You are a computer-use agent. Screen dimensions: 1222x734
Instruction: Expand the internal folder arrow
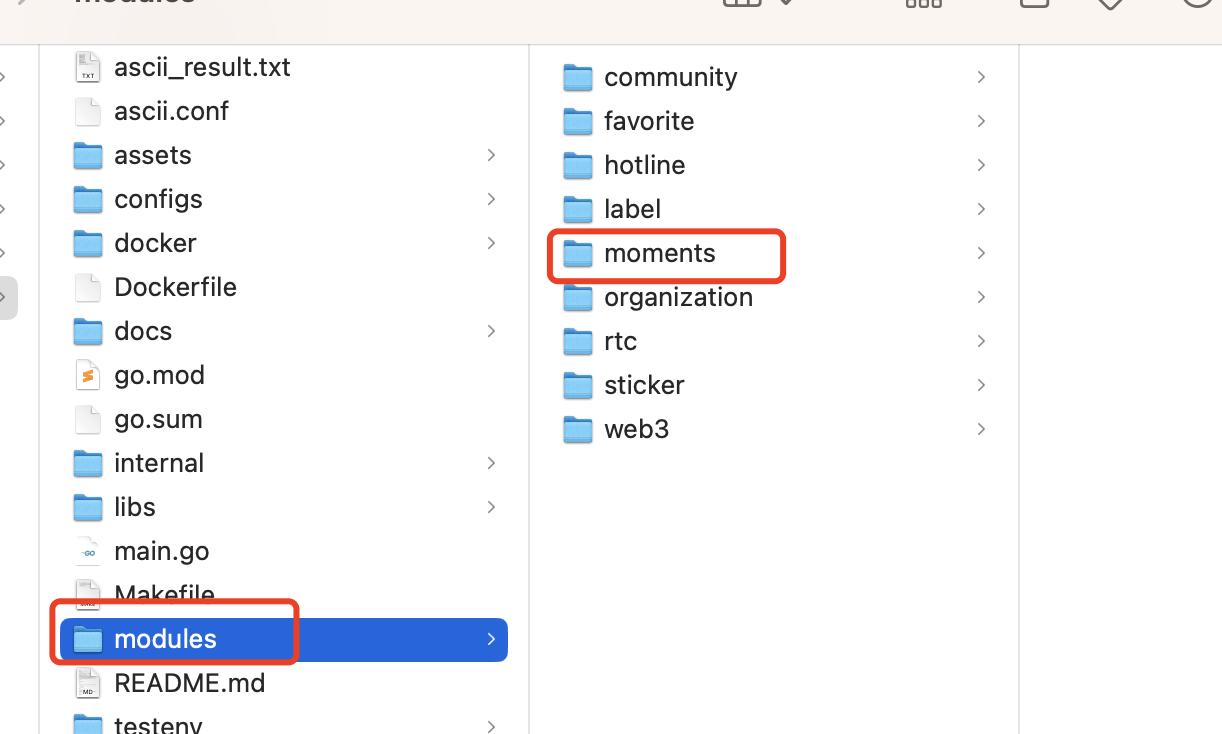(x=491, y=463)
